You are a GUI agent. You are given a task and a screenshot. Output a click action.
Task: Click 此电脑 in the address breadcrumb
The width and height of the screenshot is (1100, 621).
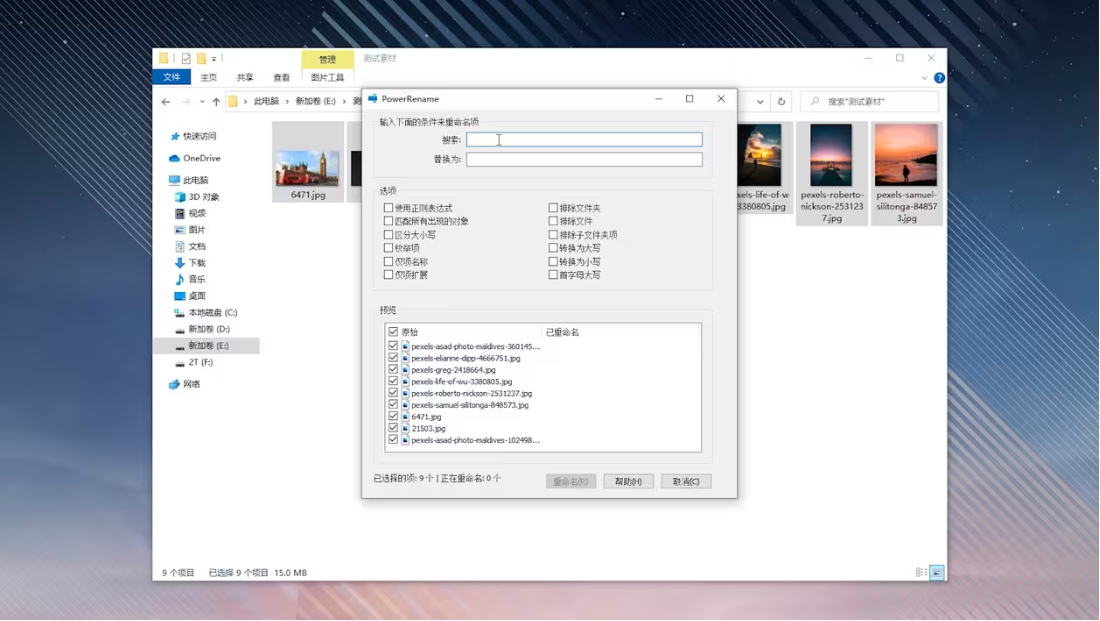(266, 102)
